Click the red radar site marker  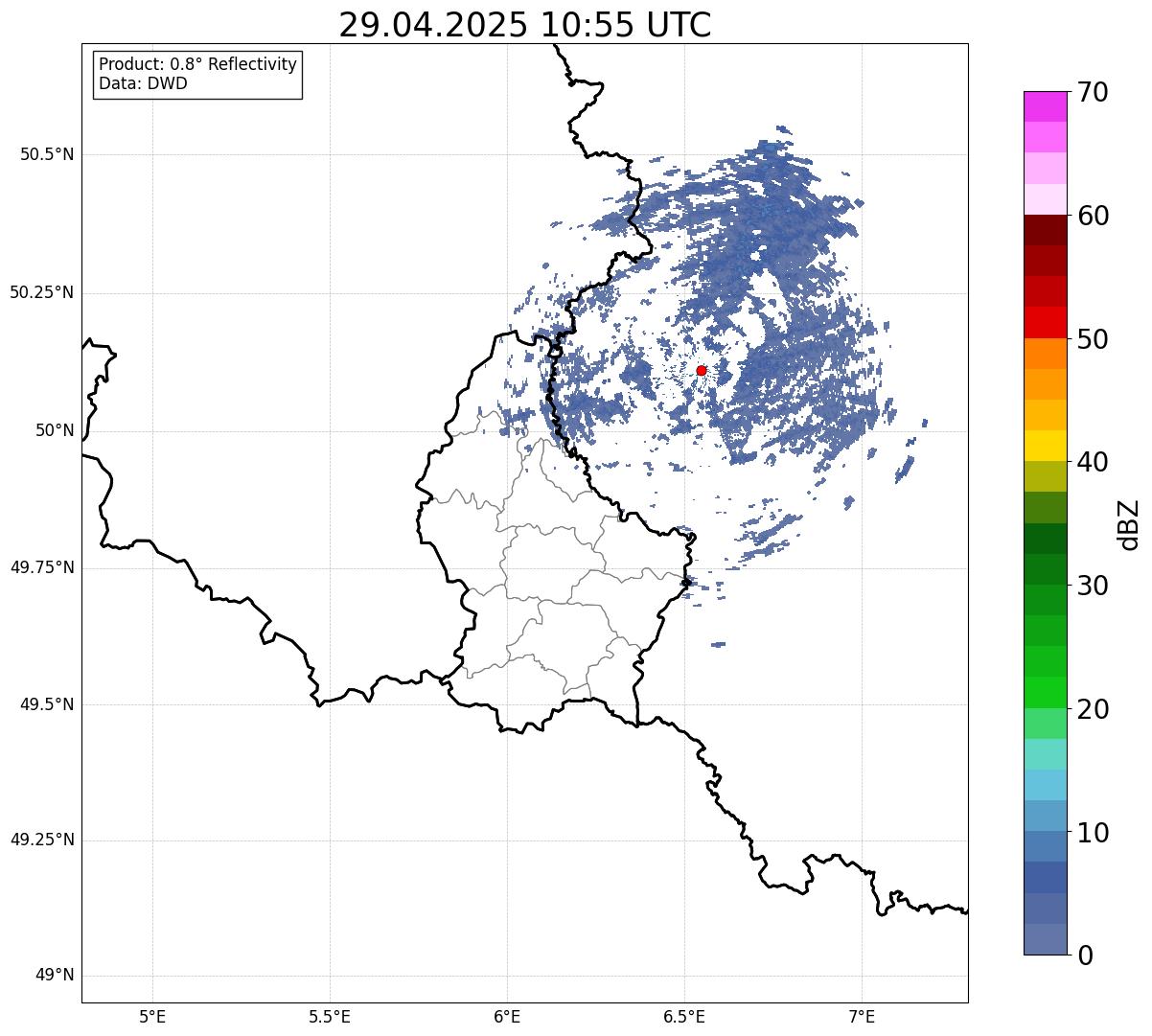click(x=702, y=370)
